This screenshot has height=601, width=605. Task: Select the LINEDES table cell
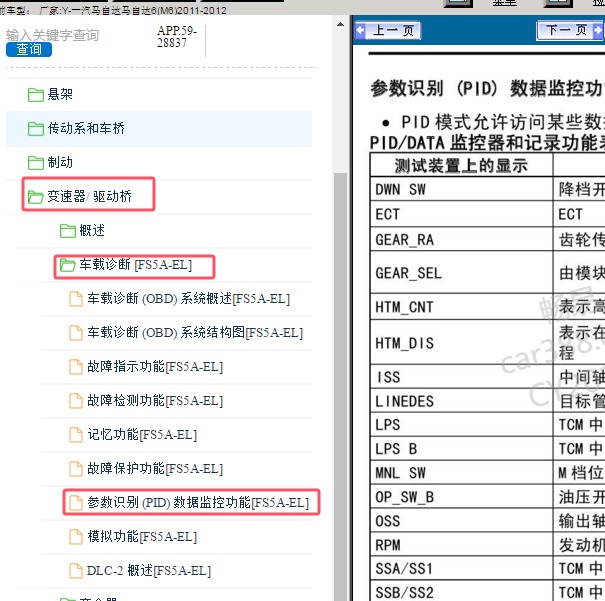461,400
